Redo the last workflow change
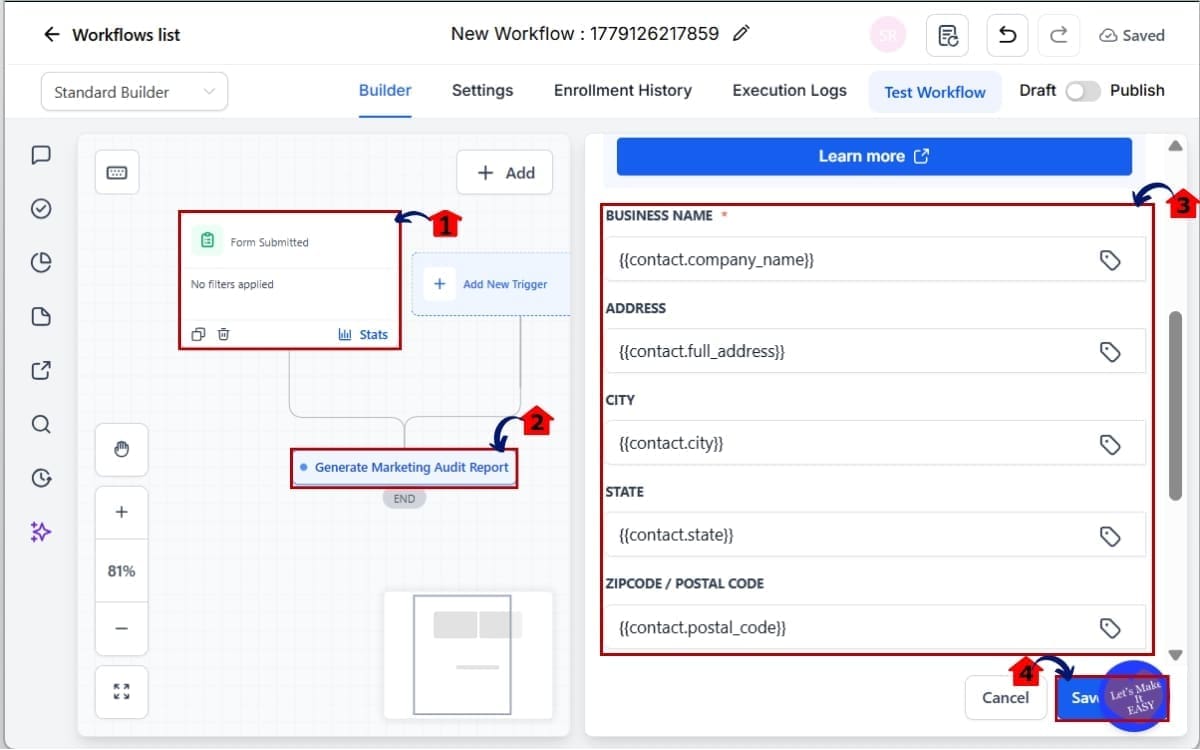1200x750 pixels. [1058, 35]
